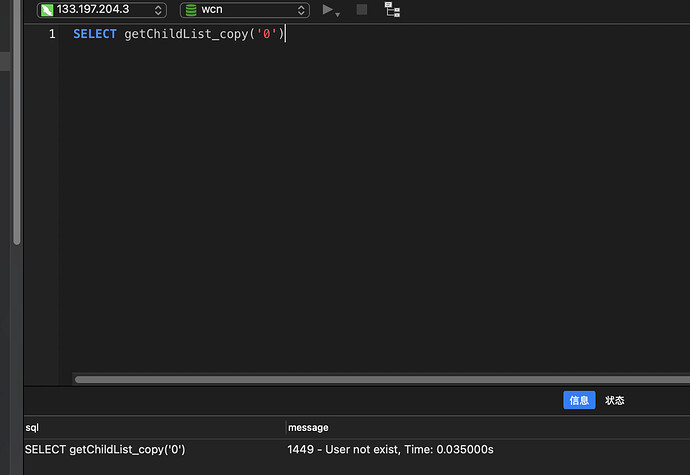Click the green connection icon
The width and height of the screenshot is (690, 475).
click(47, 10)
